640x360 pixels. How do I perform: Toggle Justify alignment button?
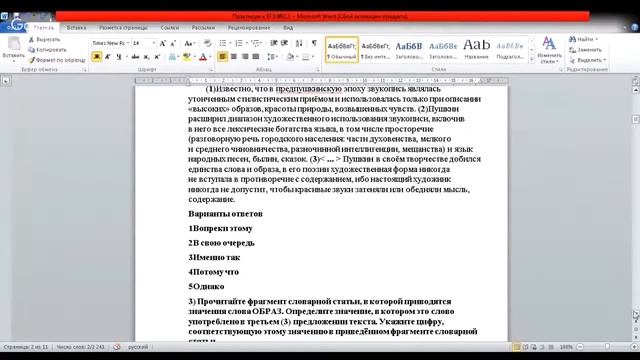[256, 57]
